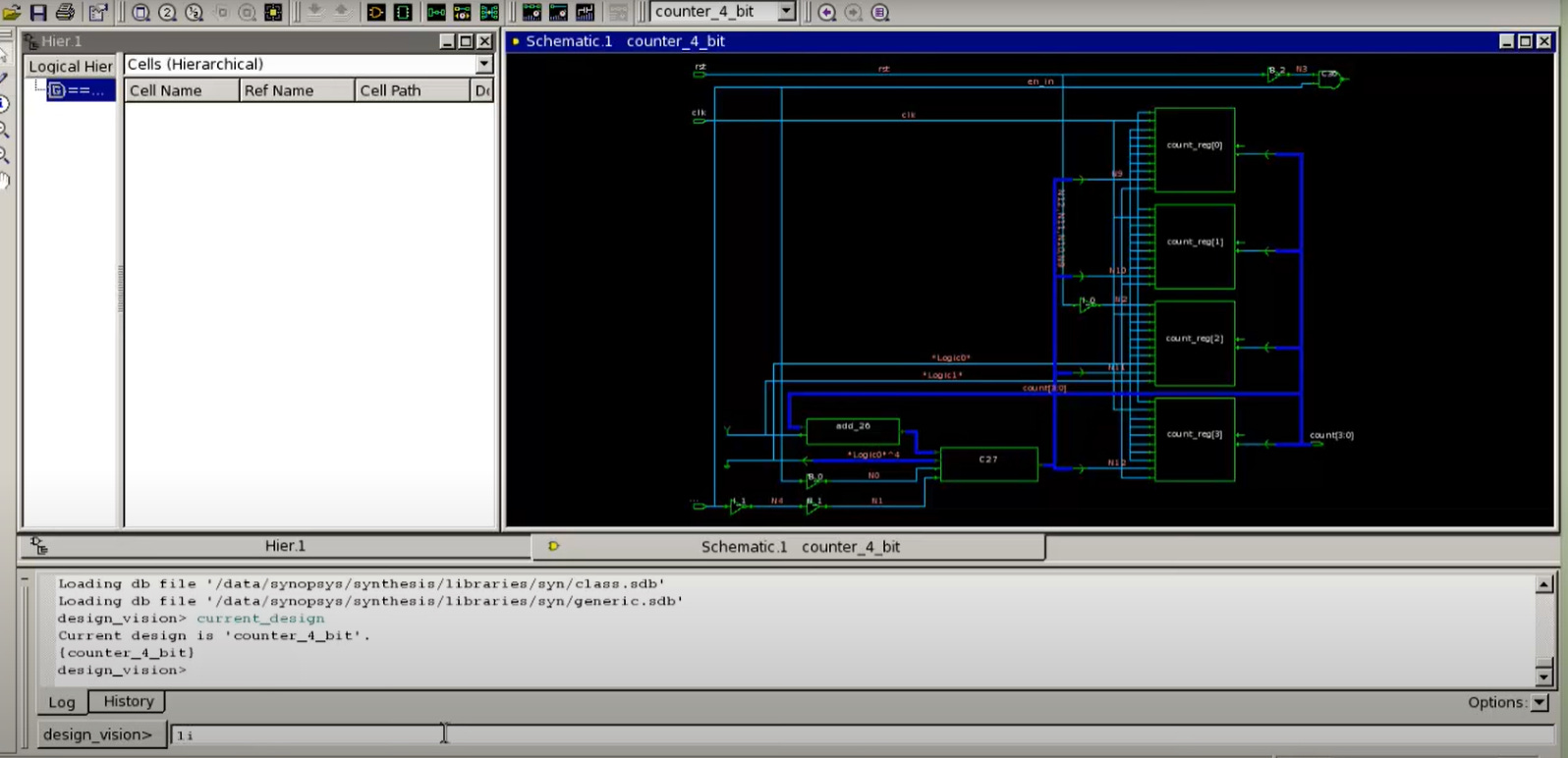This screenshot has height=758, width=1568.
Task: Click the printer icon in the toolbar
Action: click(65, 12)
